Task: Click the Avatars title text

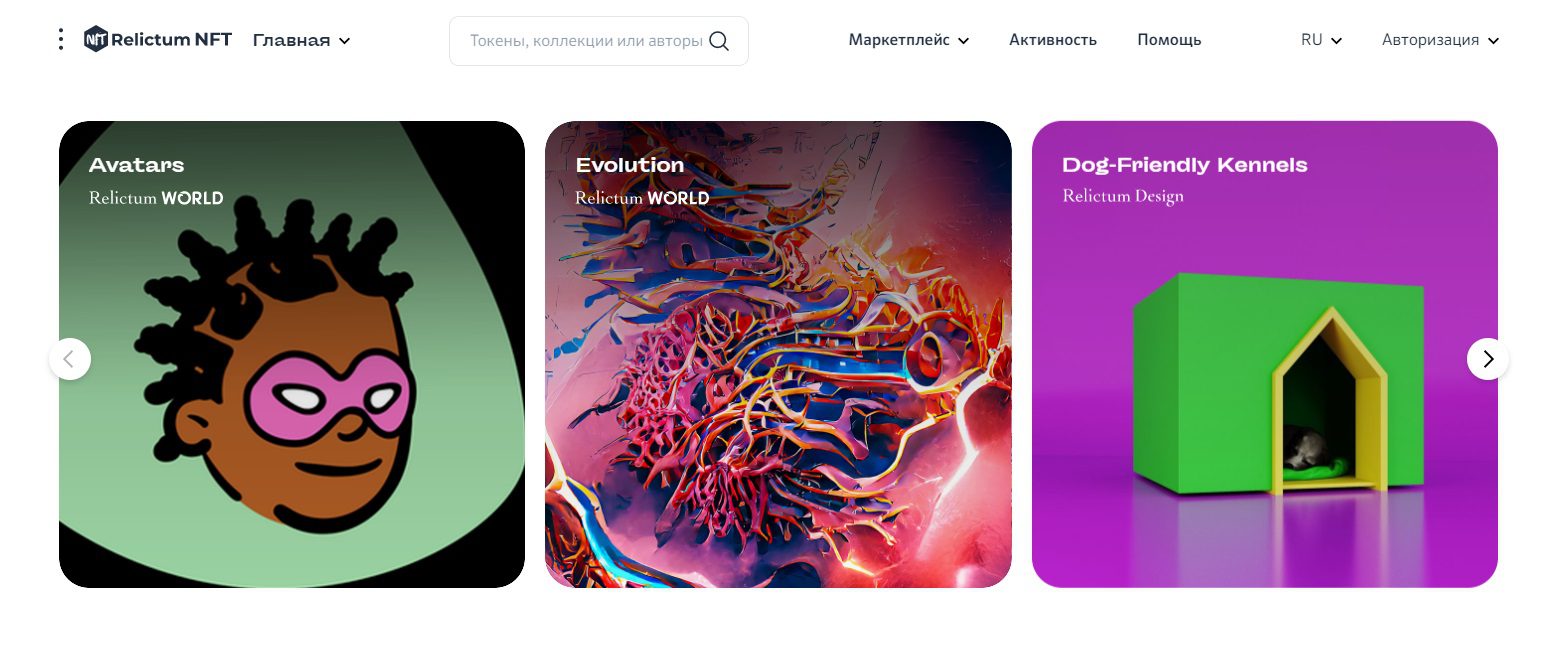Action: [x=137, y=165]
